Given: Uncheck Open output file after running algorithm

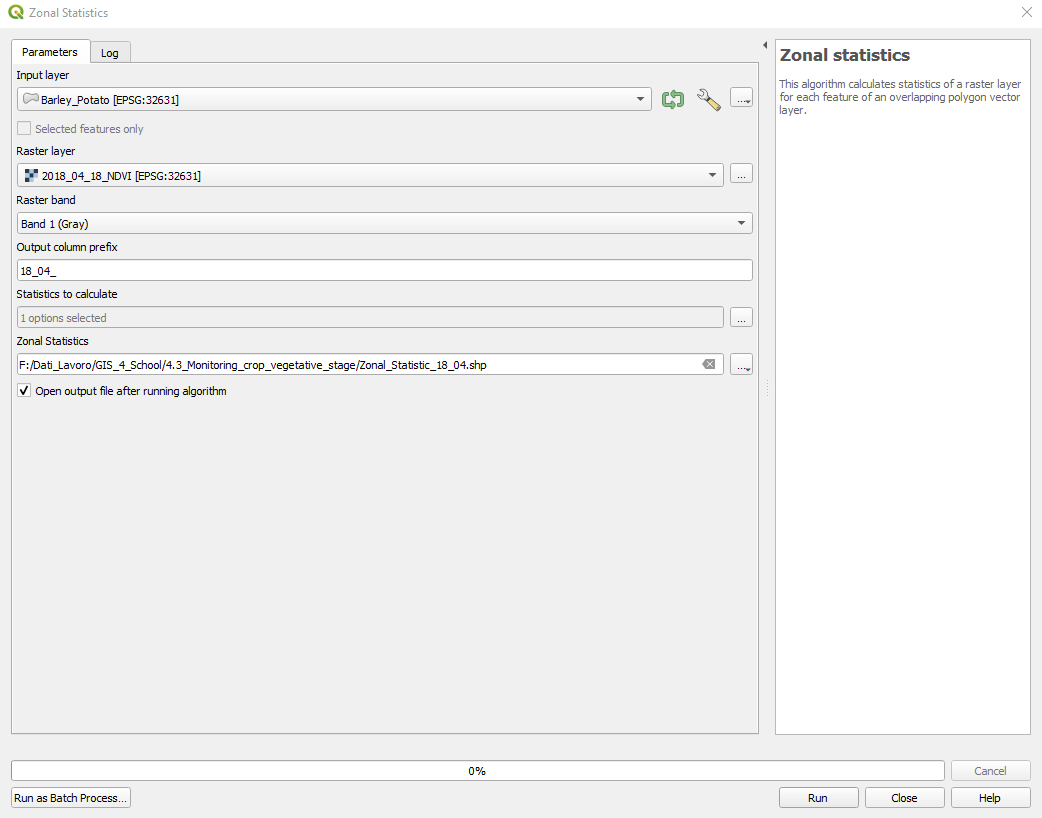Looking at the screenshot, I should (x=24, y=391).
